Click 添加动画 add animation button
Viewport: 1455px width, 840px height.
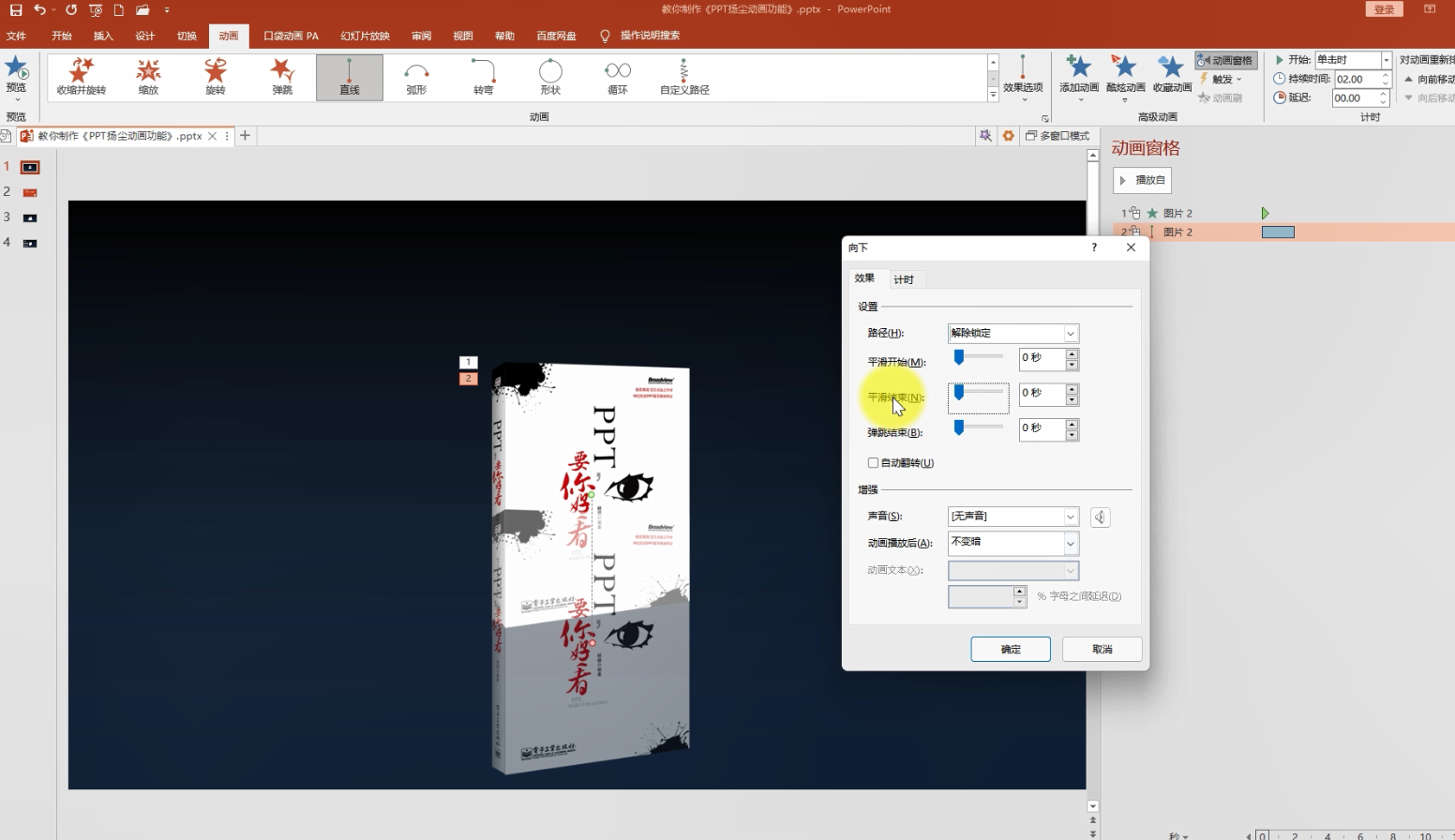pos(1079,77)
